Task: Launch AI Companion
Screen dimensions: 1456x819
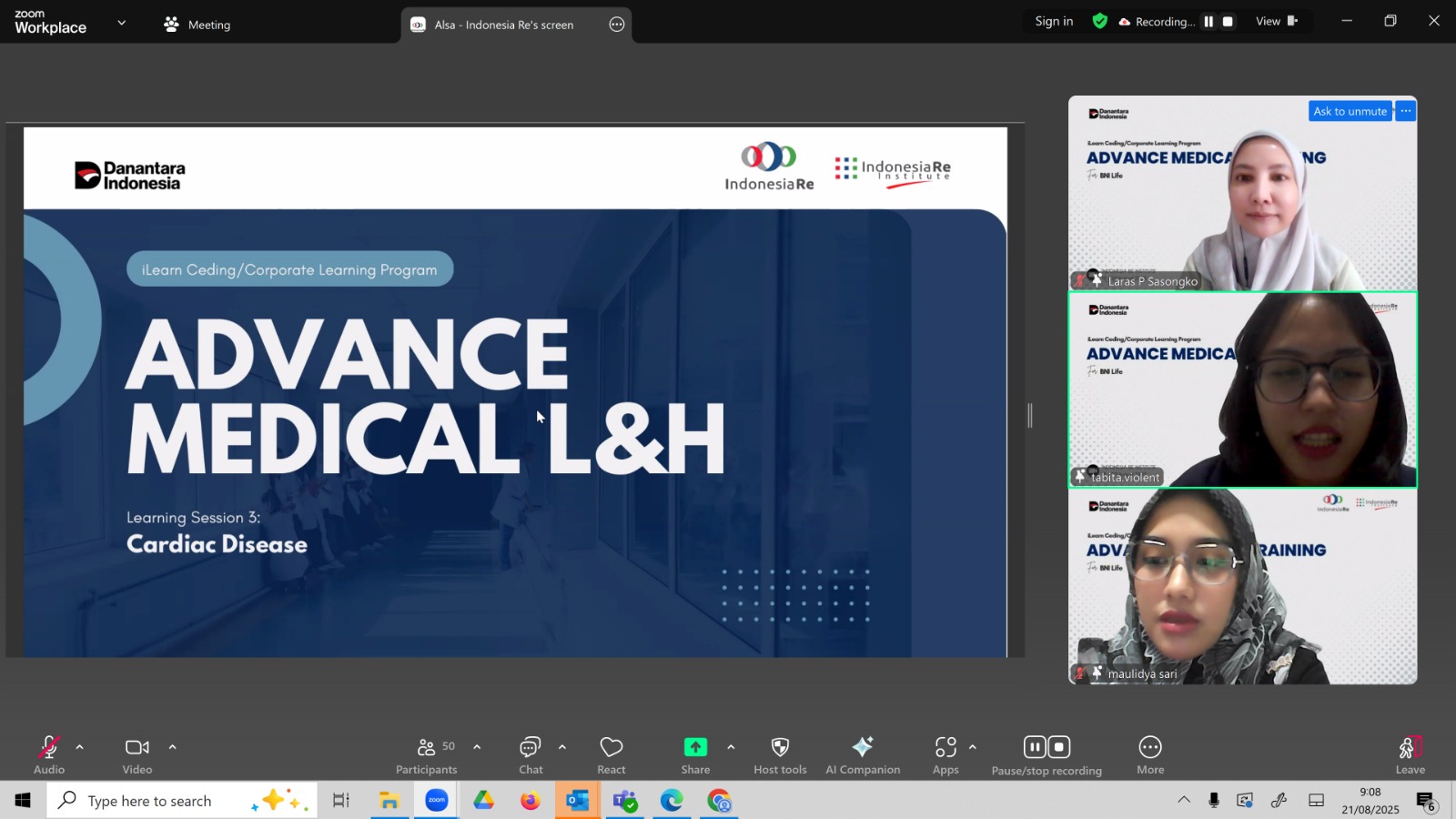Action: tap(863, 755)
